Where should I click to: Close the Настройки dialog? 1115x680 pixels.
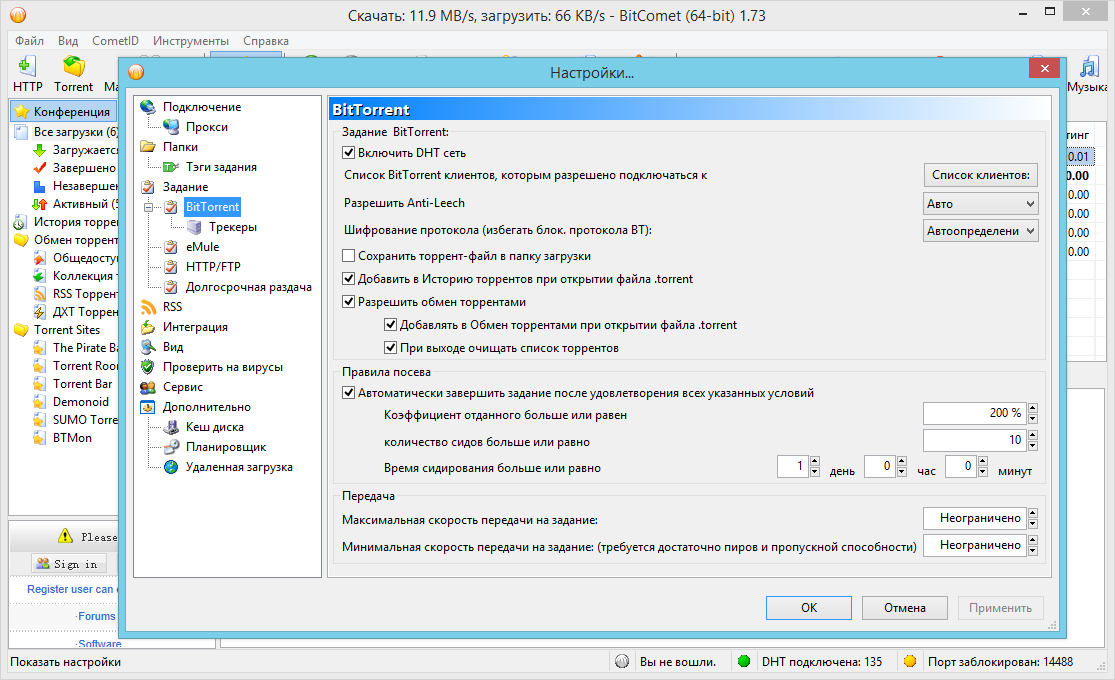pos(1044,68)
